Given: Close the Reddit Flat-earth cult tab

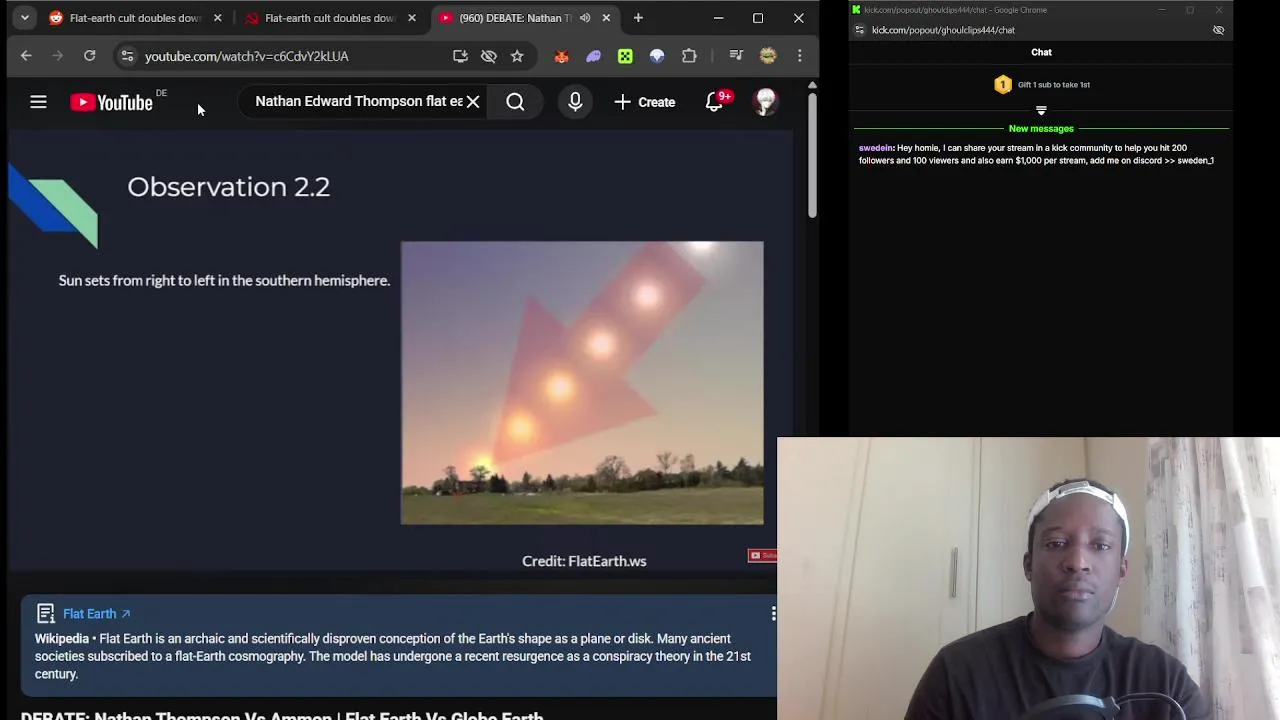Looking at the screenshot, I should pos(217,18).
